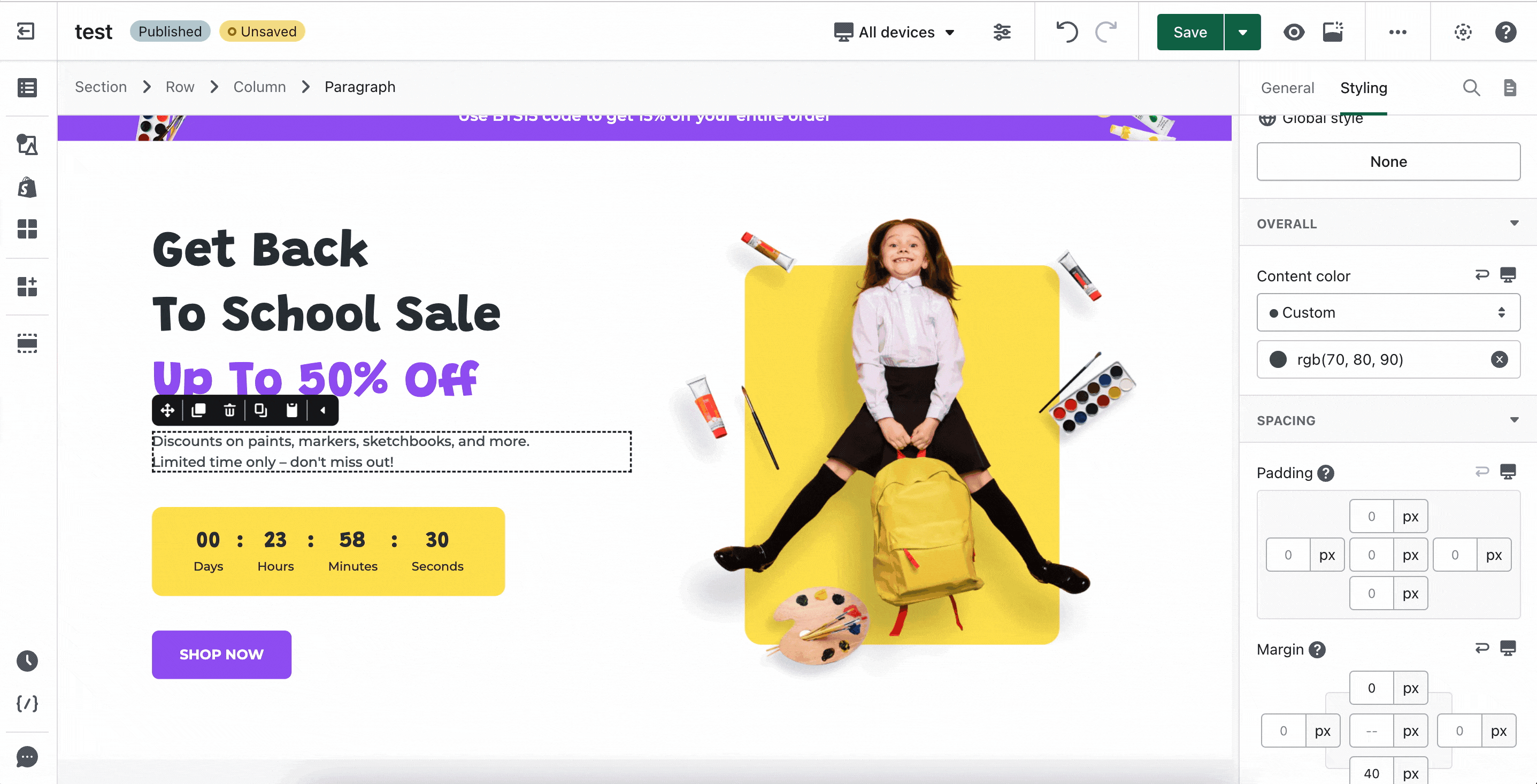Toggle device-specific setting for Margin

pos(1508,649)
